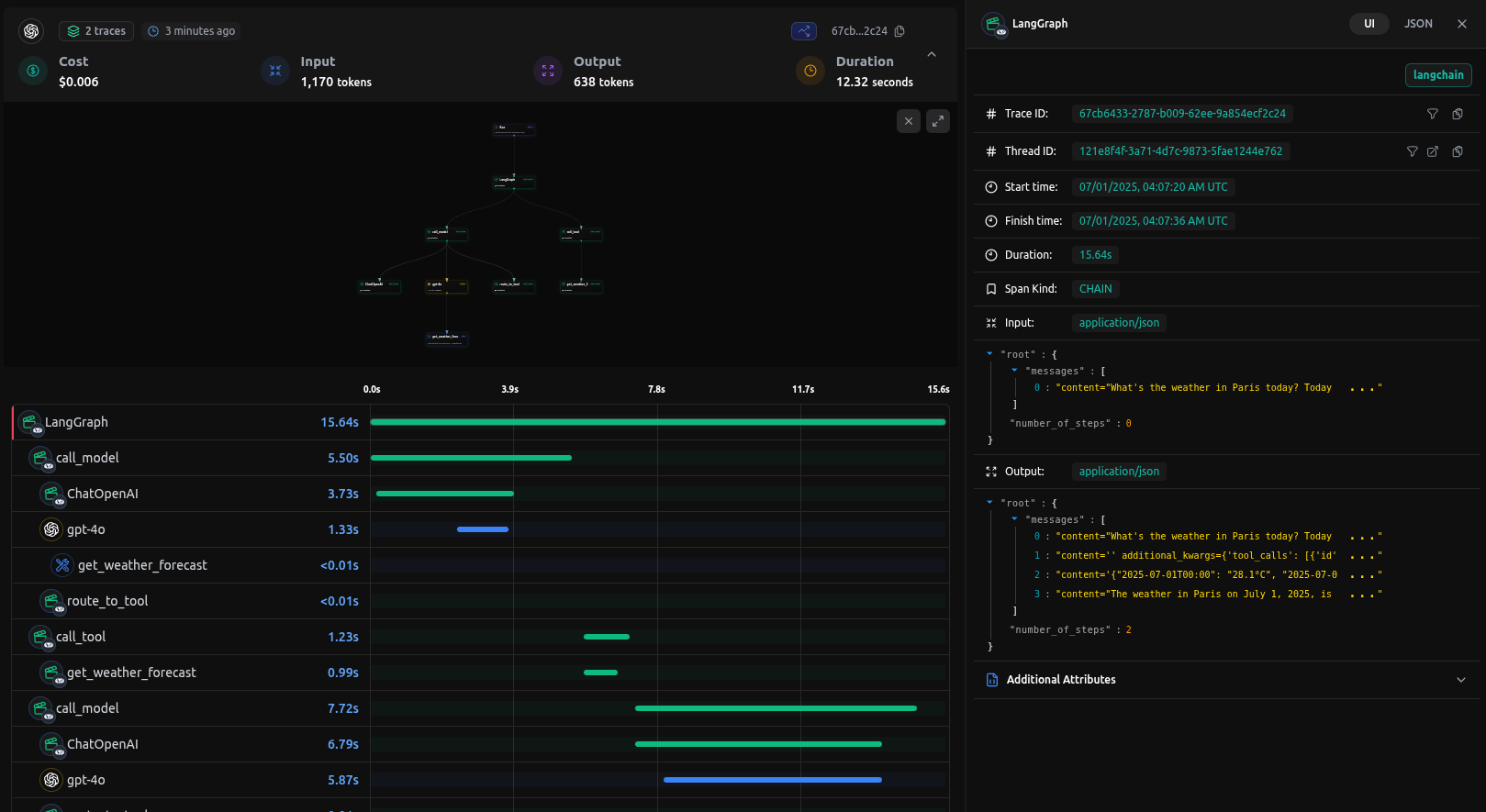
Task: Collapse the trace summary header
Action: click(932, 55)
